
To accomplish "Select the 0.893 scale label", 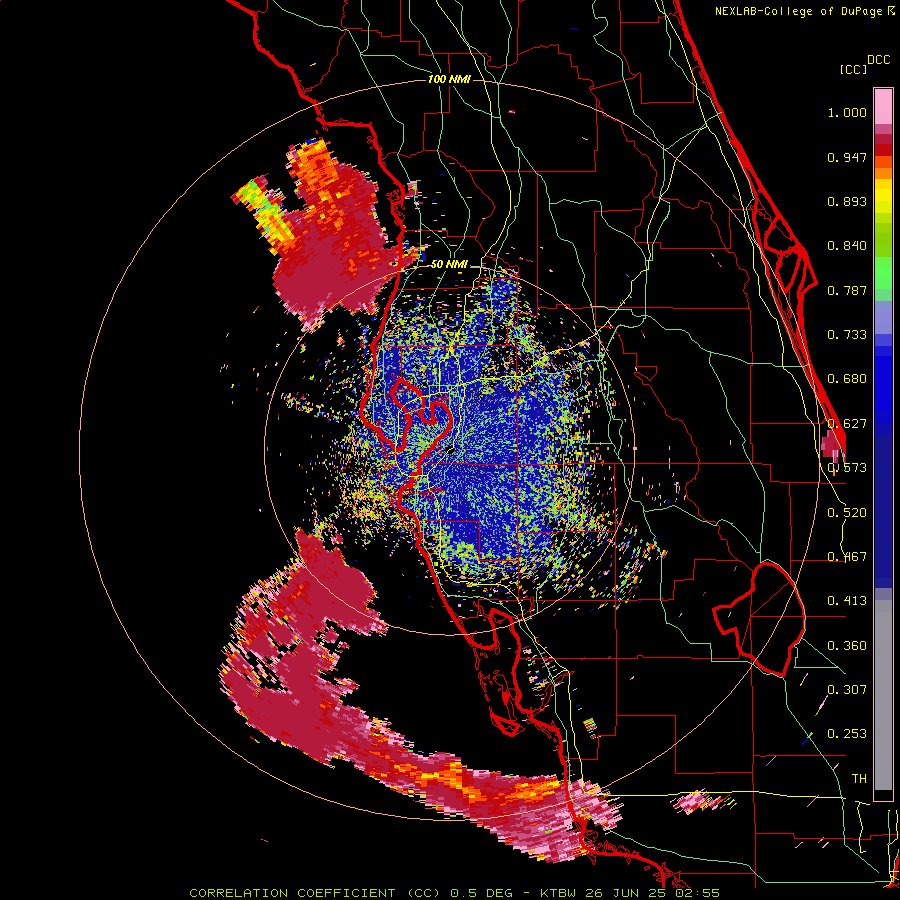I will (x=847, y=201).
